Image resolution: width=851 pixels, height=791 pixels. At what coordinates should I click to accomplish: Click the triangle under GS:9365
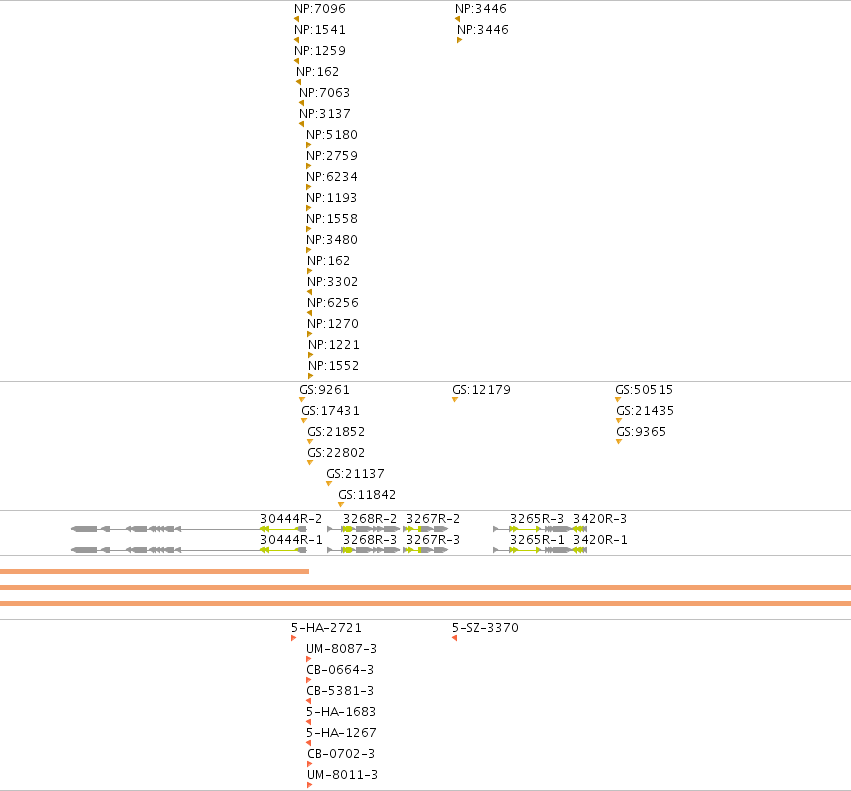tap(619, 442)
